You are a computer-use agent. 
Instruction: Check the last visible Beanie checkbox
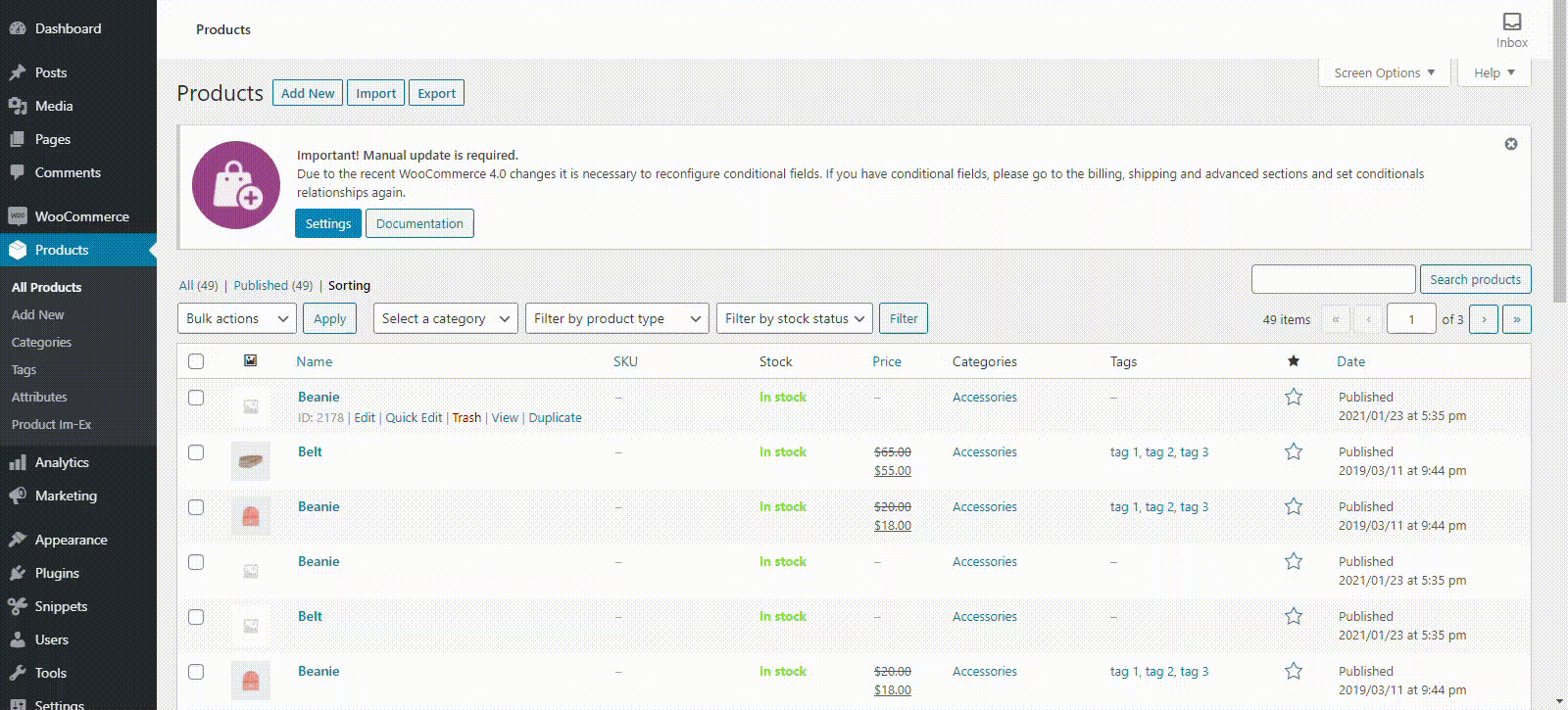tap(196, 672)
